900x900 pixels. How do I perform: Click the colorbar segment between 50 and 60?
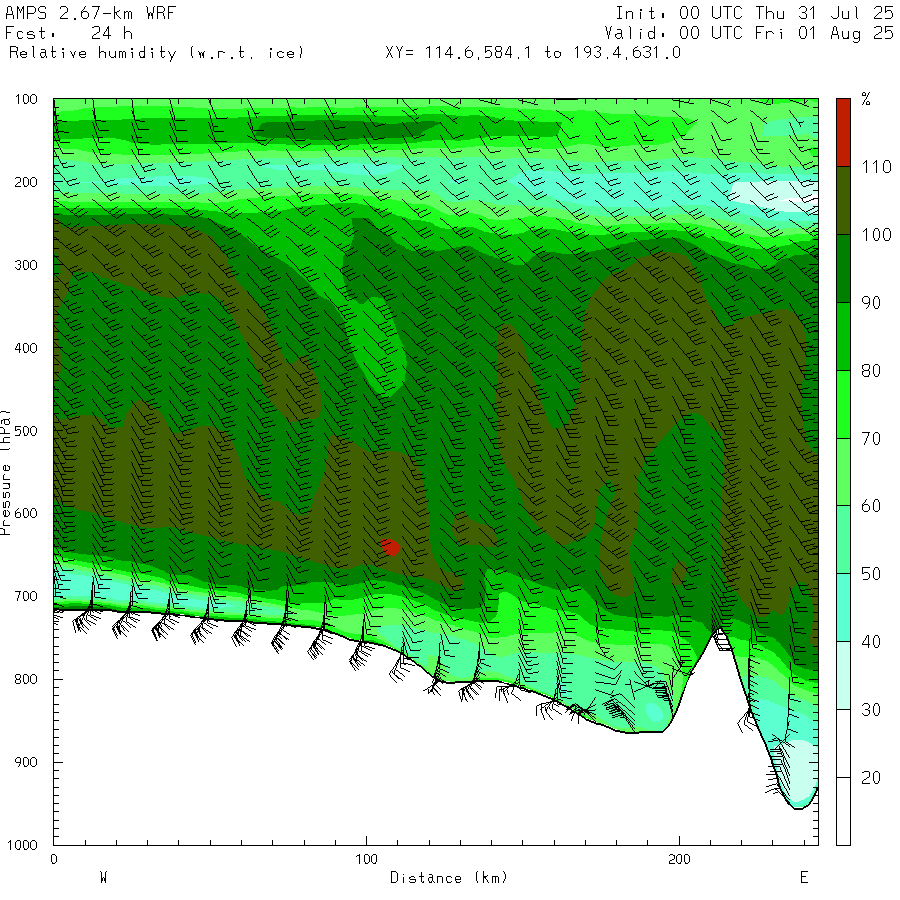tap(843, 540)
